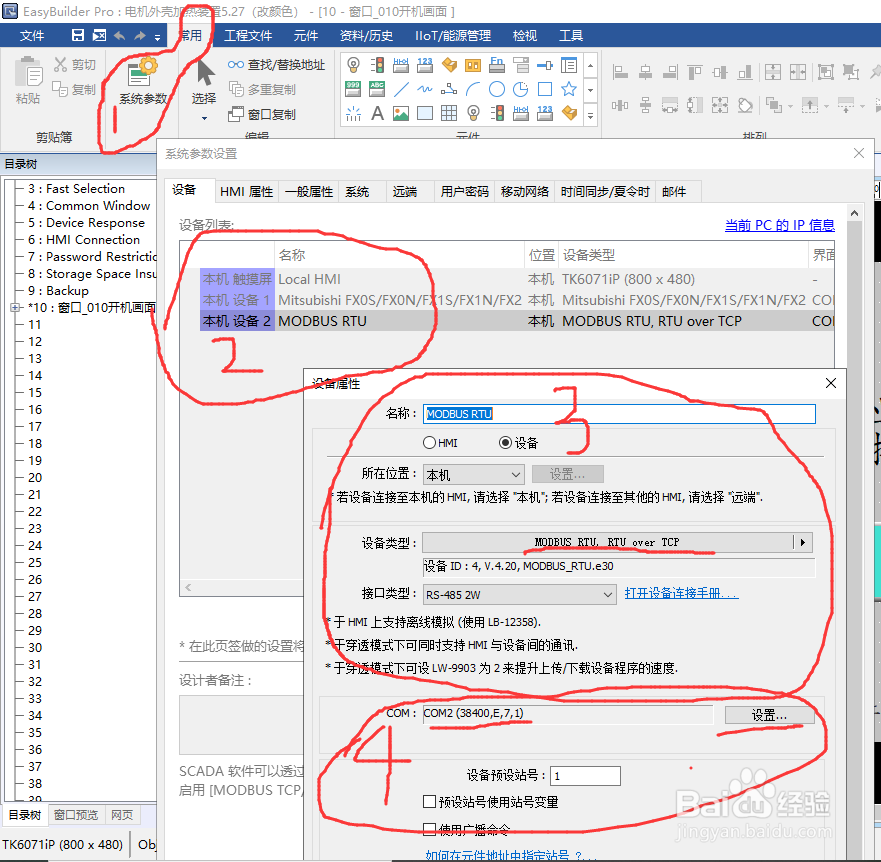Viewport: 881px width, 862px height.
Task: Open 所在位置 location dropdown
Action: coord(473,475)
